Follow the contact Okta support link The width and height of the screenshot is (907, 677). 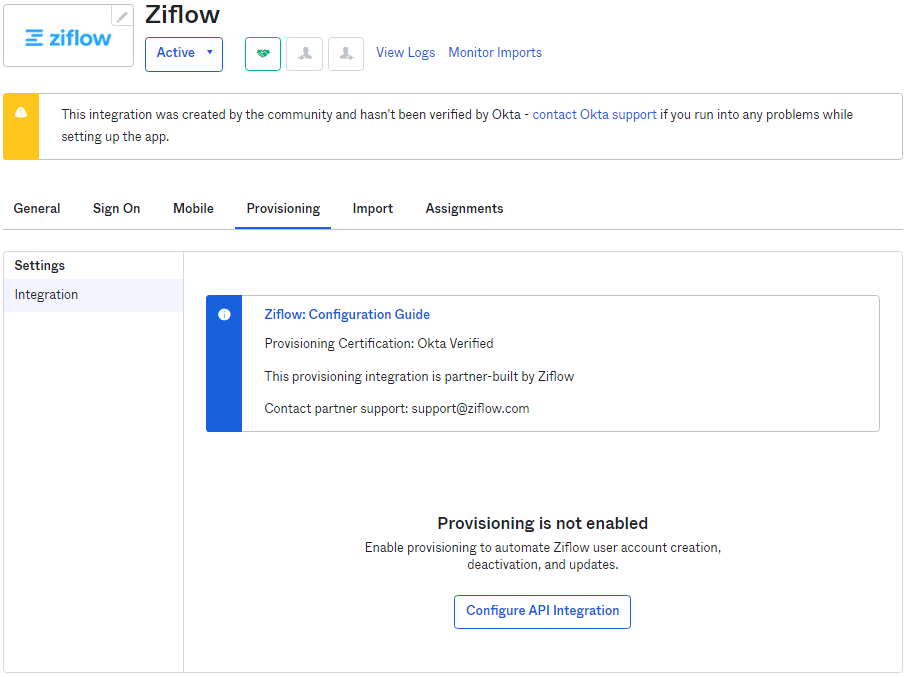click(x=594, y=115)
